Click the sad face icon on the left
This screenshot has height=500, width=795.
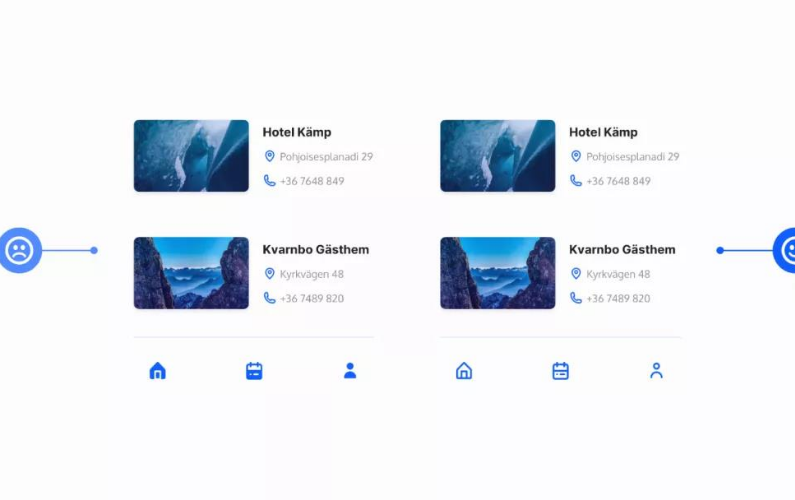click(19, 250)
